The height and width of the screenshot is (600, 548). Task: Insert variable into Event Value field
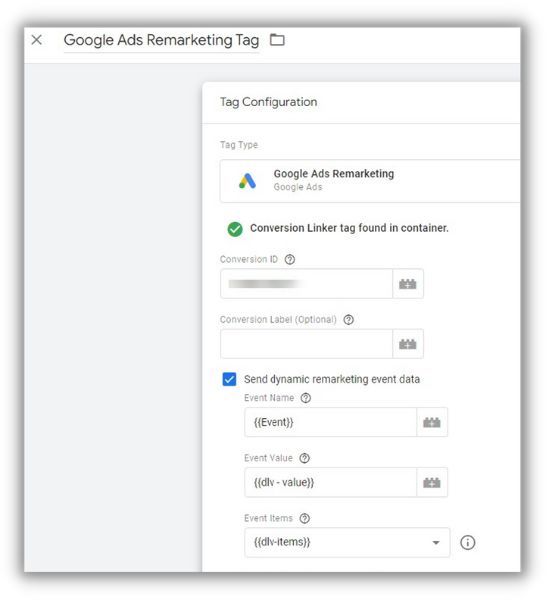coord(432,482)
